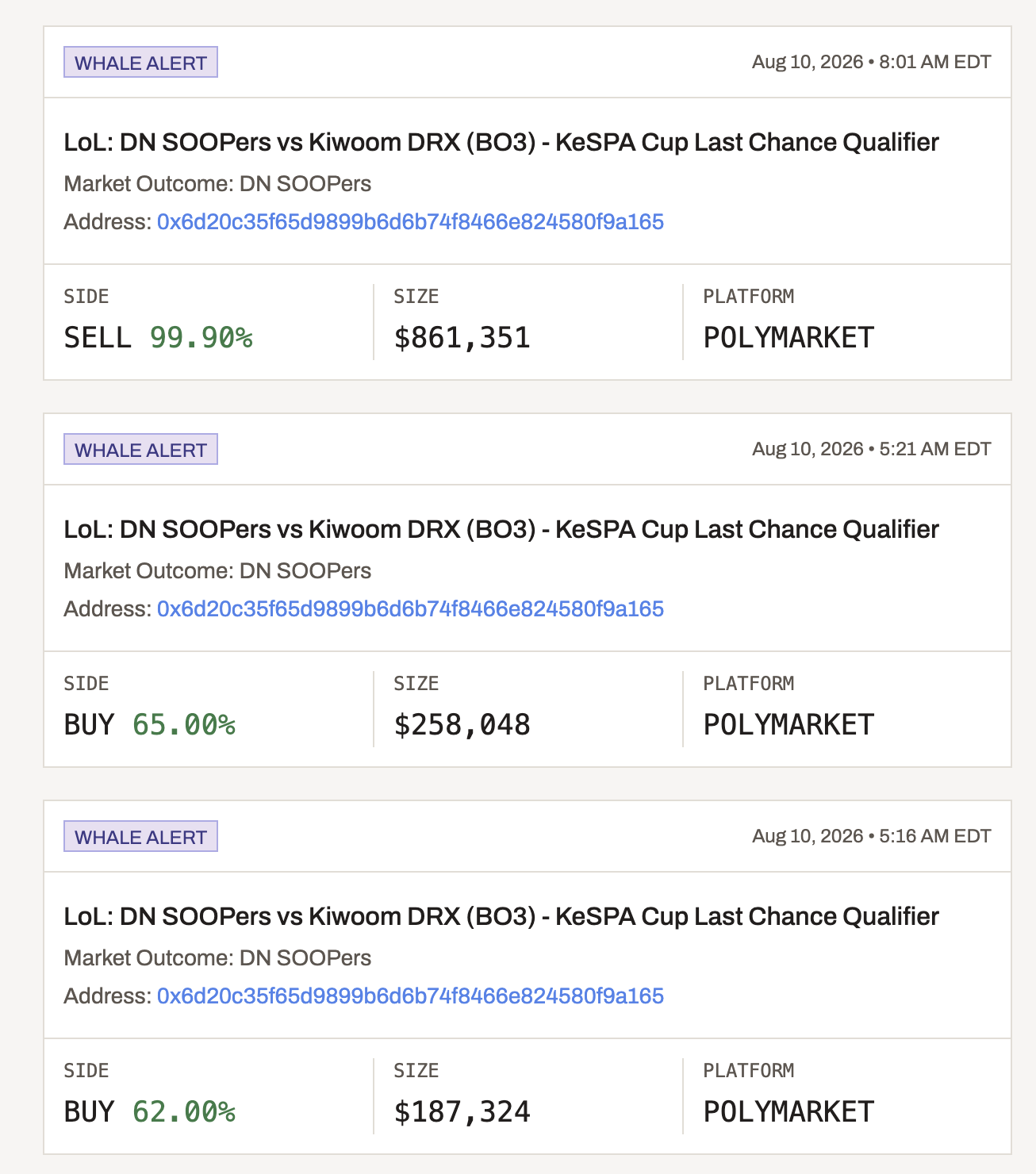Select the timestamp "Aug 10, 2026 • 8:01 AM EDT"
The height and width of the screenshot is (1174, 1036).
pyautogui.click(x=871, y=62)
